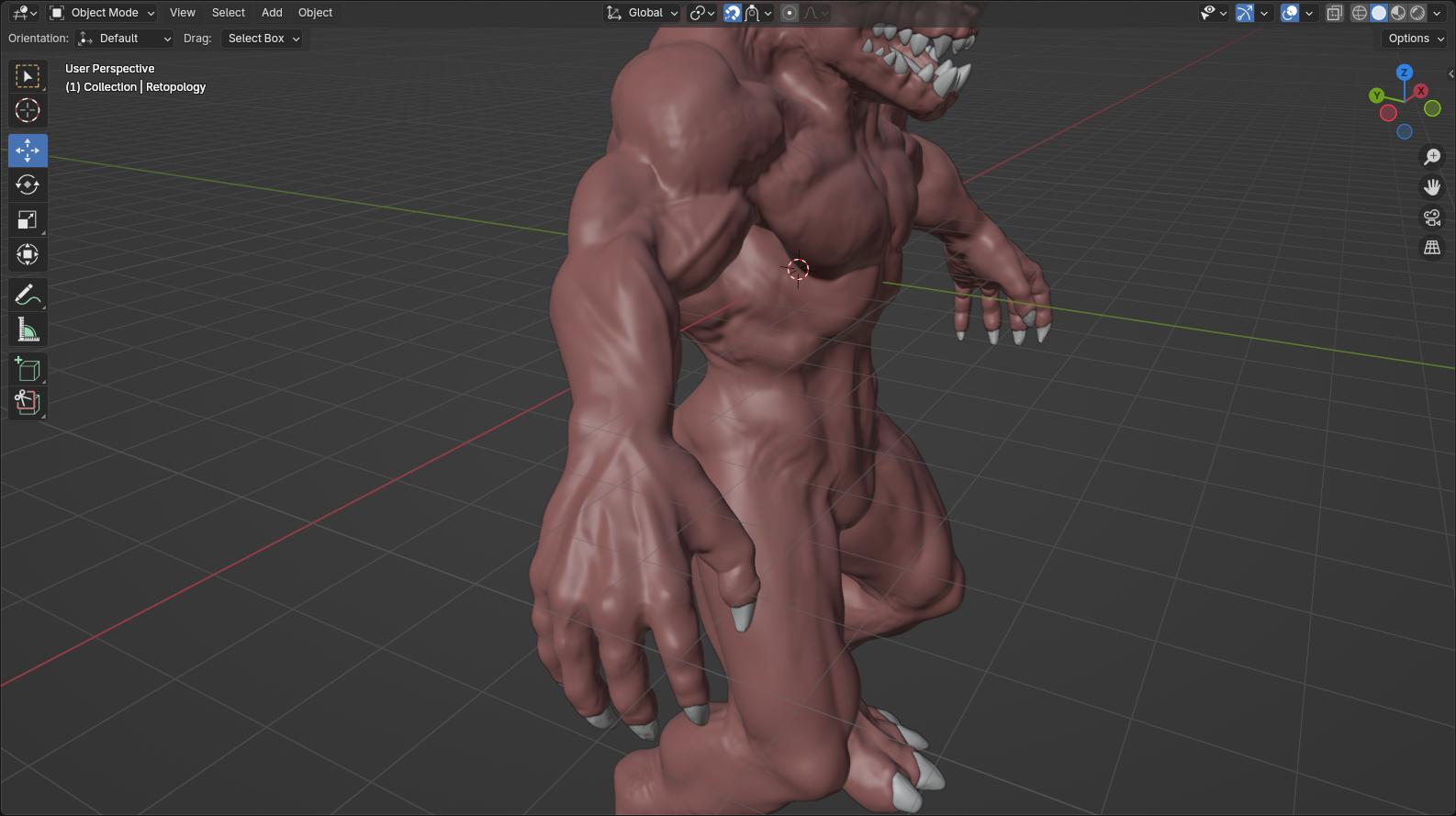The image size is (1456, 816).
Task: Switch to wireframe viewport shading
Action: (1360, 13)
